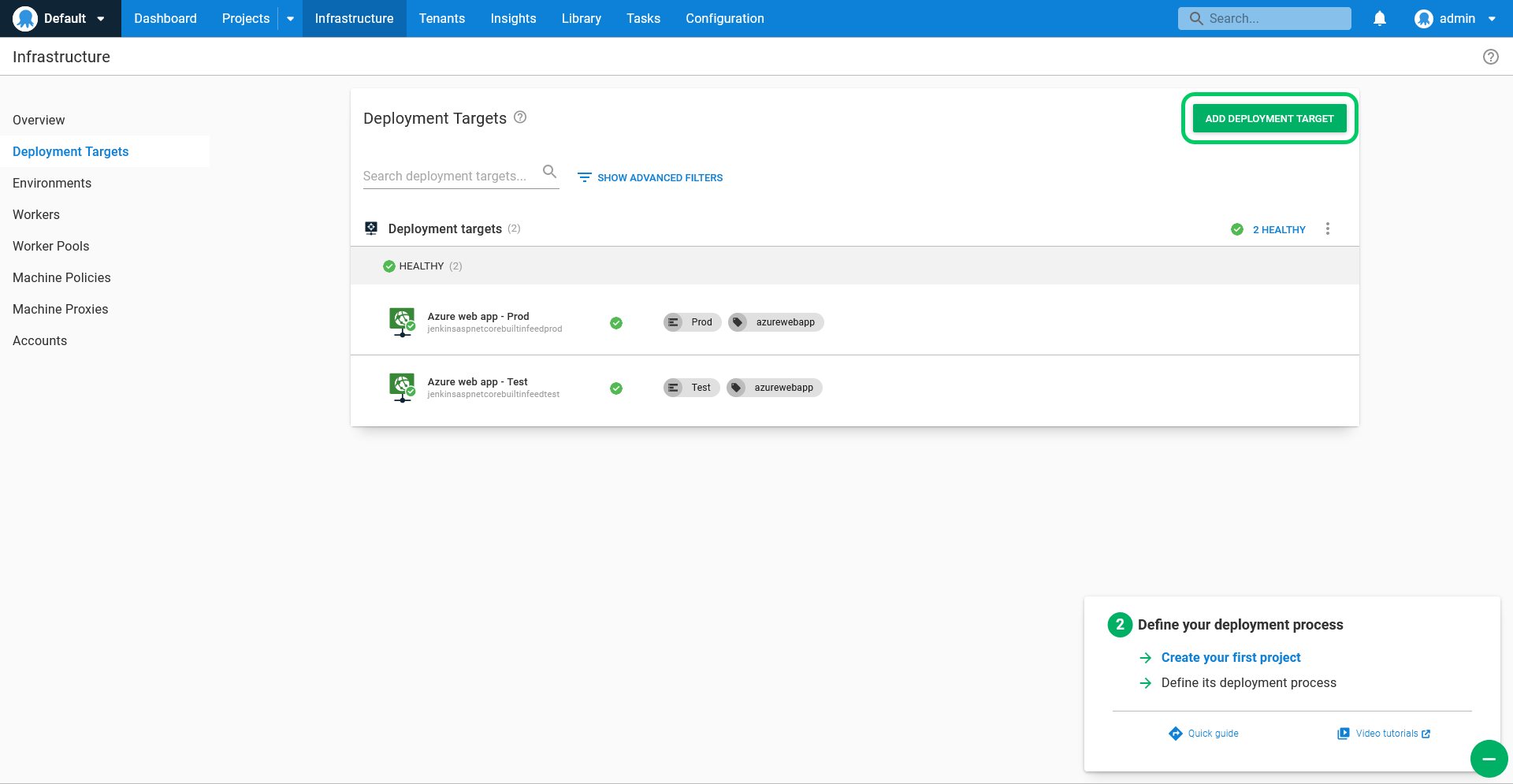Screen dimensions: 1513x784
Task: Minimize the getting started panel with minus button
Action: click(1489, 759)
